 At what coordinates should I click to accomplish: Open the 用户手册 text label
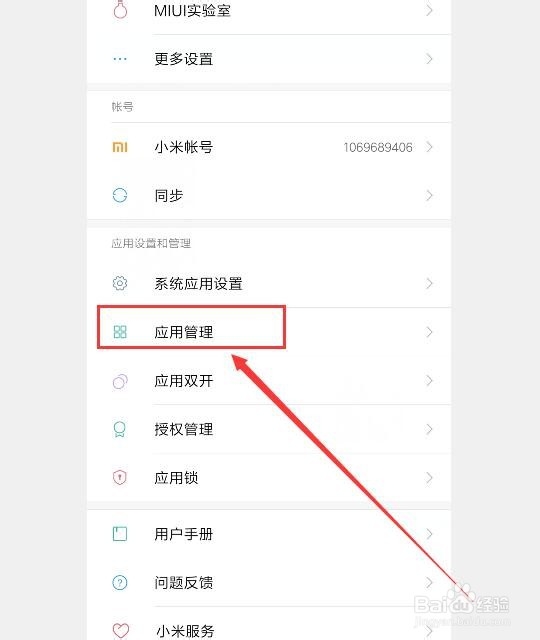click(x=184, y=534)
